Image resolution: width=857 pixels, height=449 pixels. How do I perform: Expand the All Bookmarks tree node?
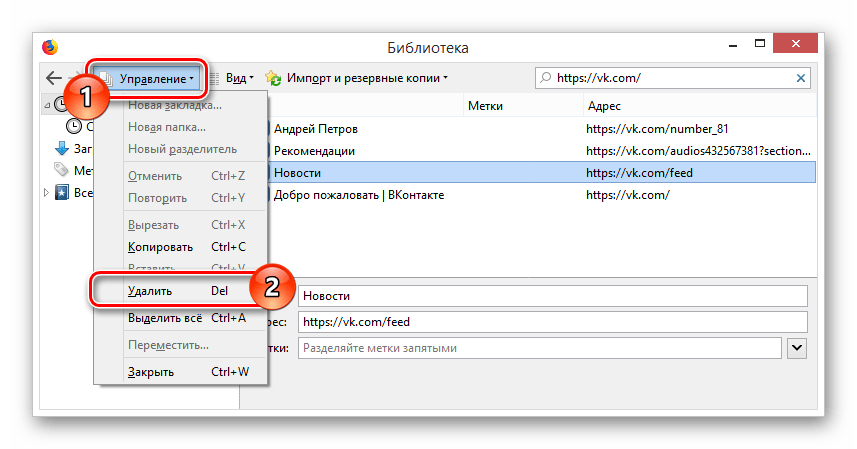tap(45, 192)
